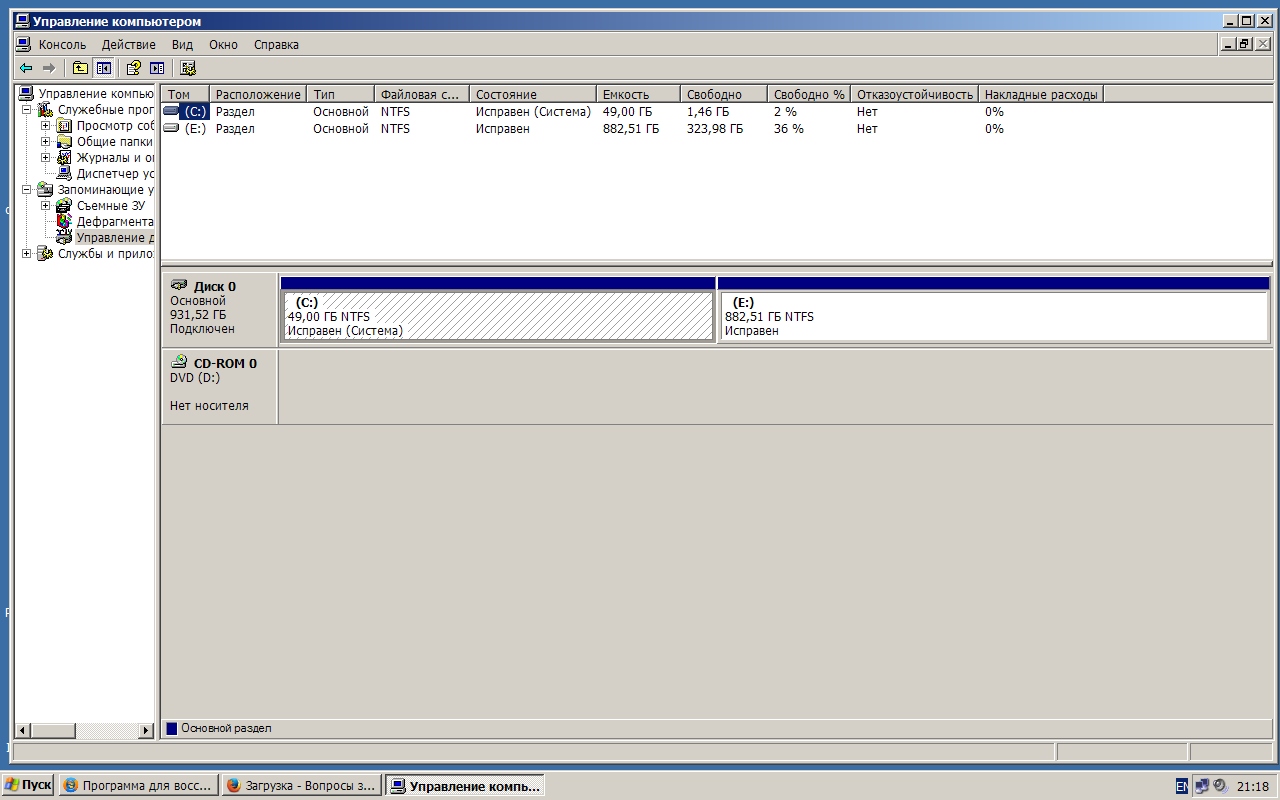
Task: Toggle the console tree show/hide toolbar icon
Action: 103,68
